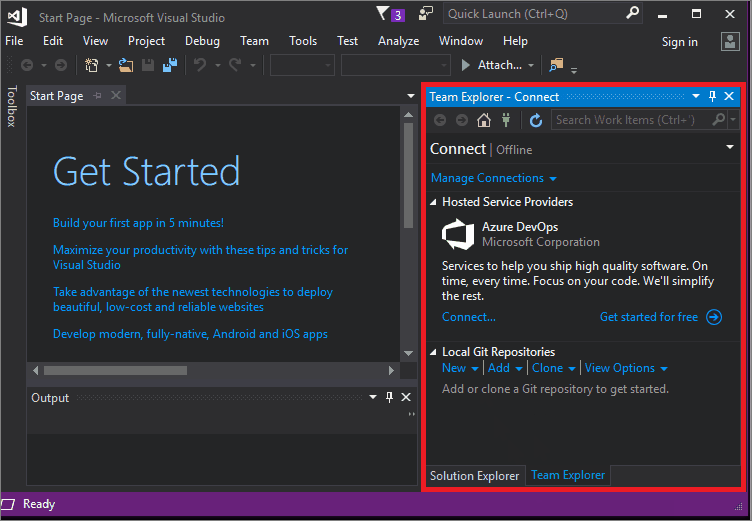
Task: Open the Solution Platforms combo box
Action: tap(396, 65)
